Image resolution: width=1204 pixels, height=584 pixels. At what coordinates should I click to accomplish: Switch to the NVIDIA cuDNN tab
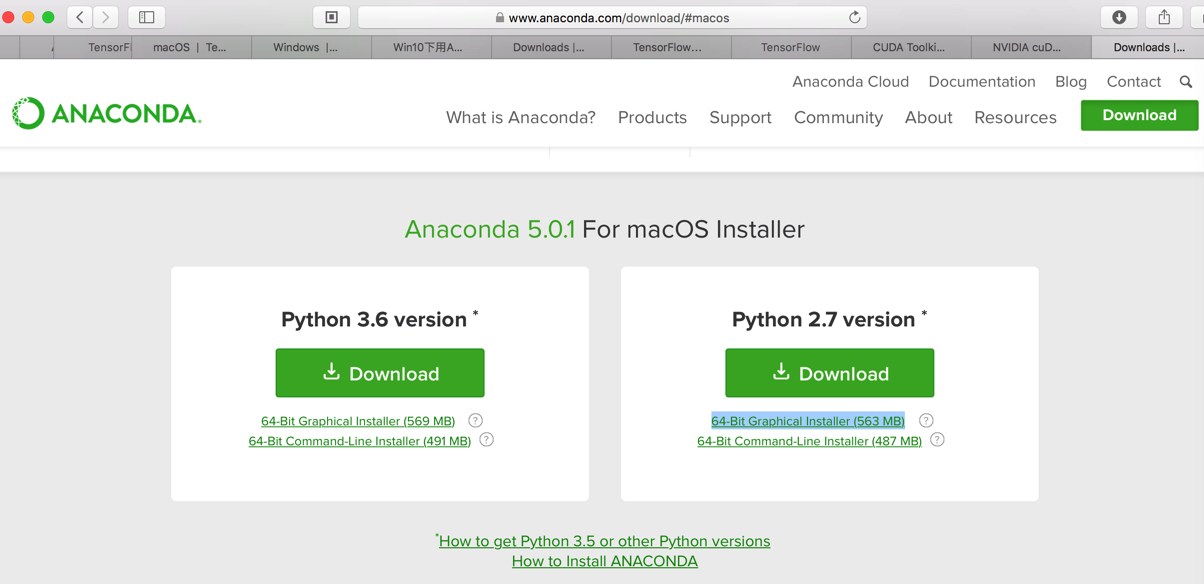pyautogui.click(x=1027, y=47)
